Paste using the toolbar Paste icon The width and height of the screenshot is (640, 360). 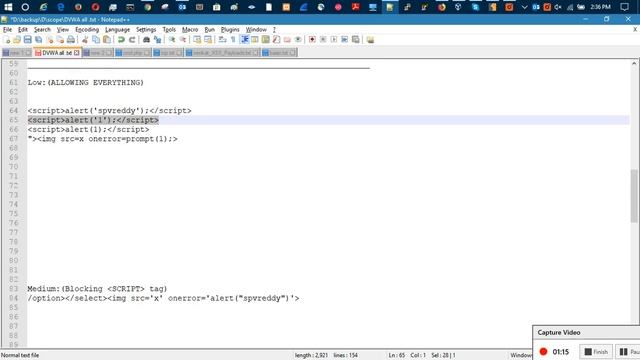pos(107,40)
